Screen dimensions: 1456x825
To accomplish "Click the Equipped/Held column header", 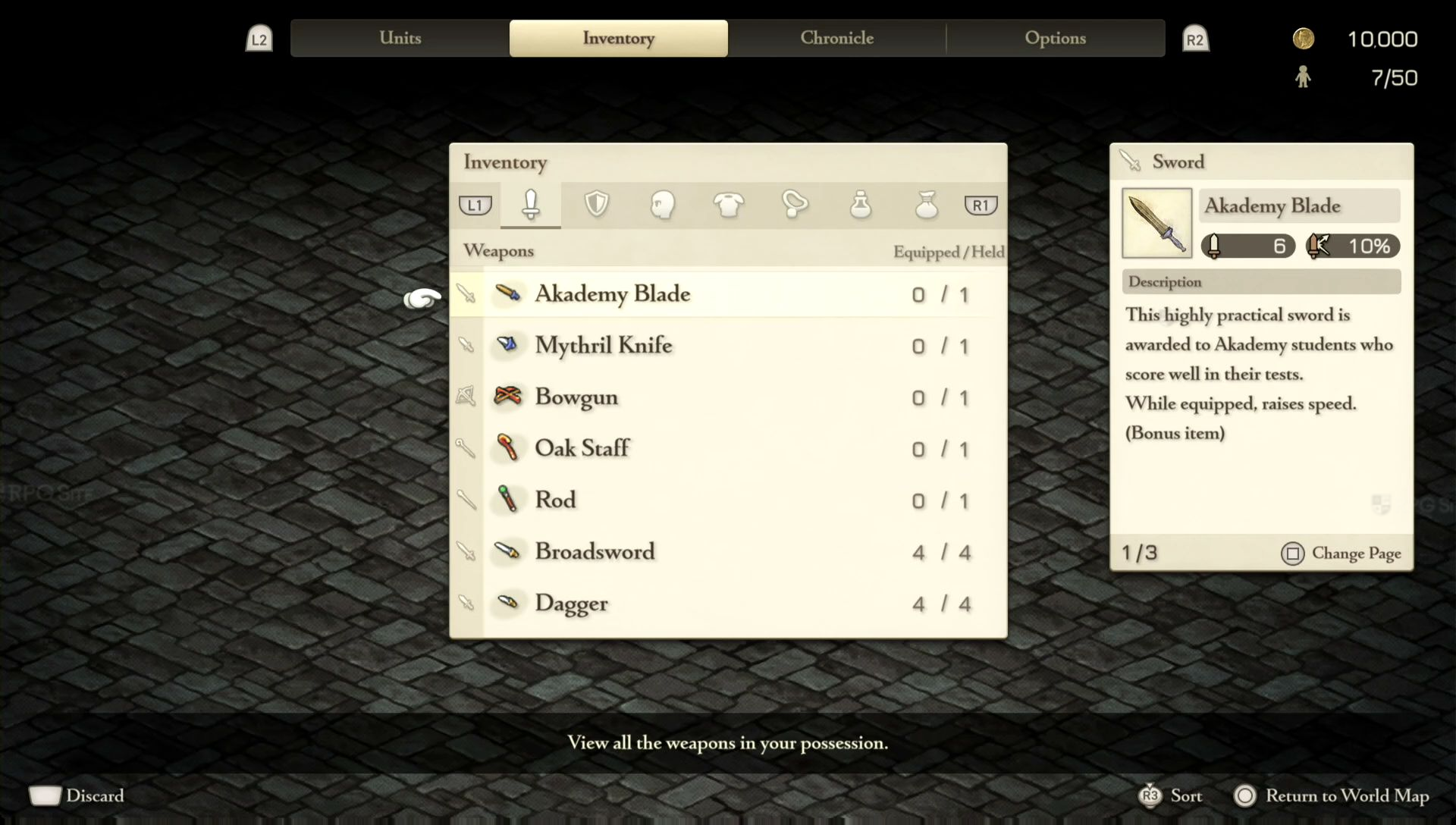I will click(x=949, y=252).
